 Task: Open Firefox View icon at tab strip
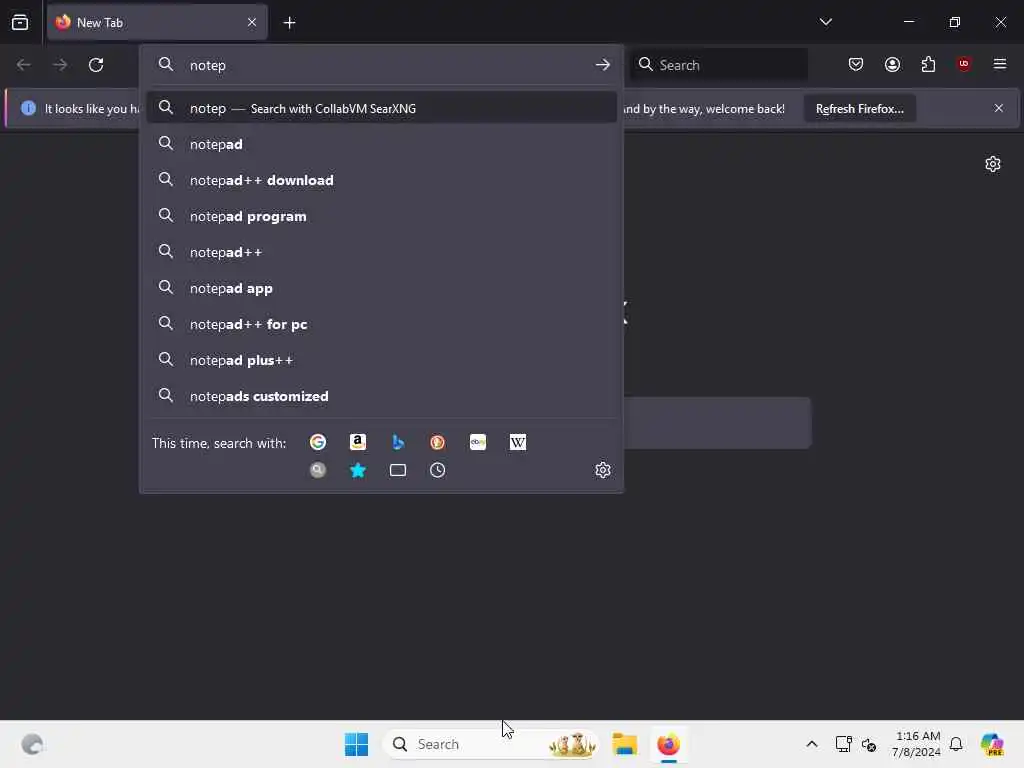[20, 22]
